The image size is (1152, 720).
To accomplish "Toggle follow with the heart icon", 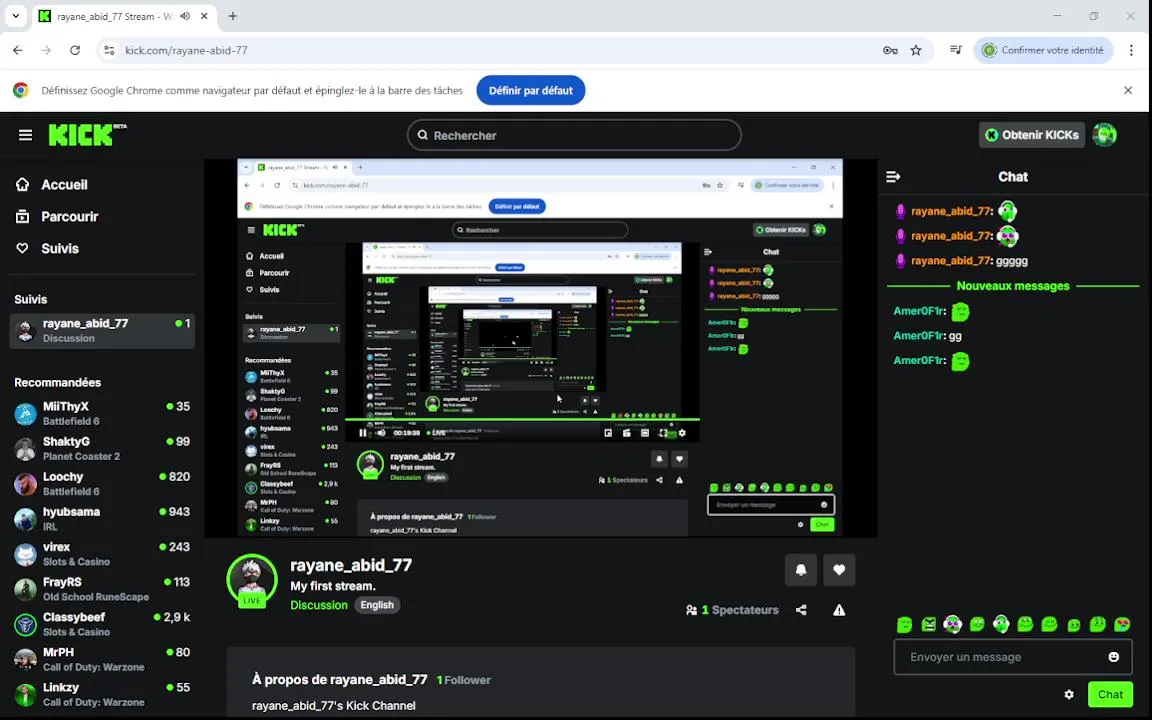I will (839, 570).
